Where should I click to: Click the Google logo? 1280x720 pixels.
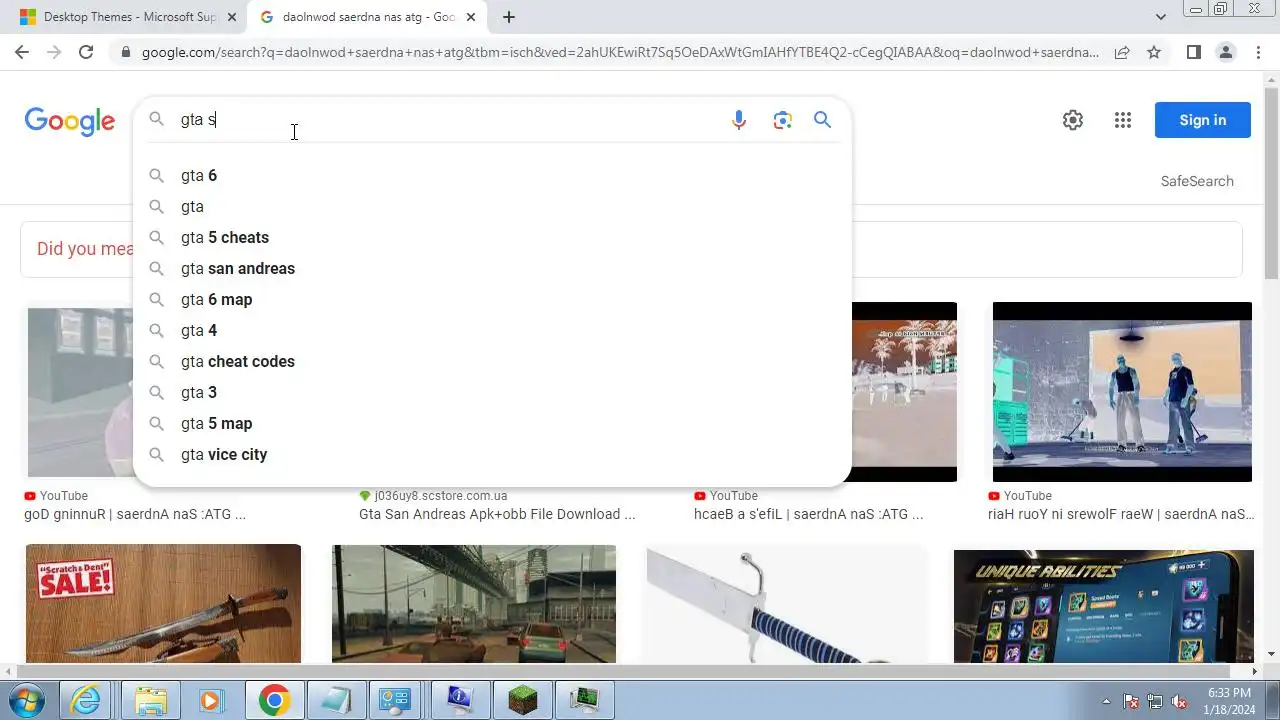pyautogui.click(x=70, y=121)
